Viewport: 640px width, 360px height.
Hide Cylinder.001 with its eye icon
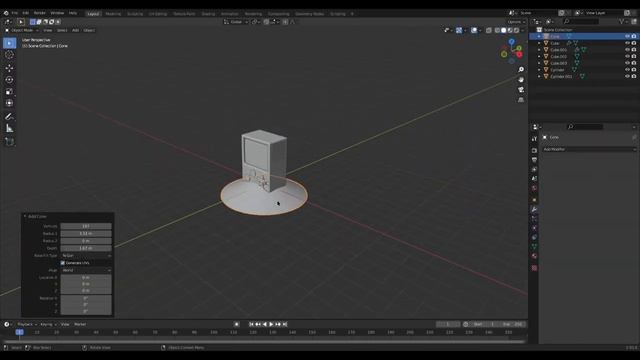pyautogui.click(x=627, y=76)
